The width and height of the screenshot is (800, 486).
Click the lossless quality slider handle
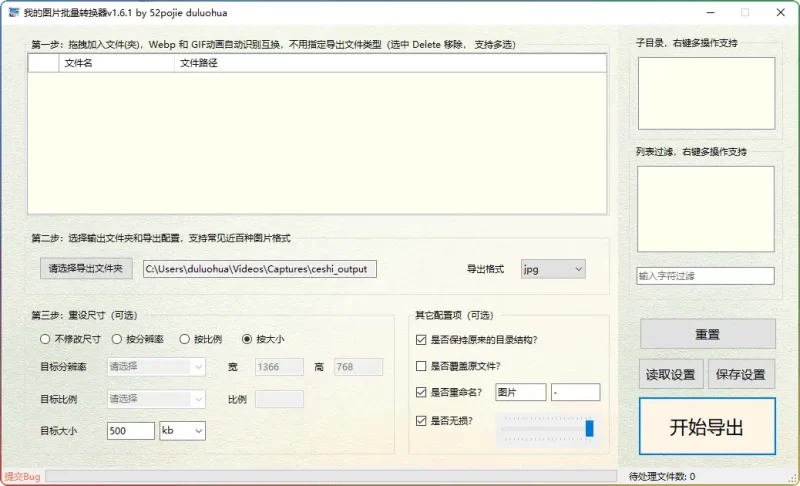[x=590, y=428]
